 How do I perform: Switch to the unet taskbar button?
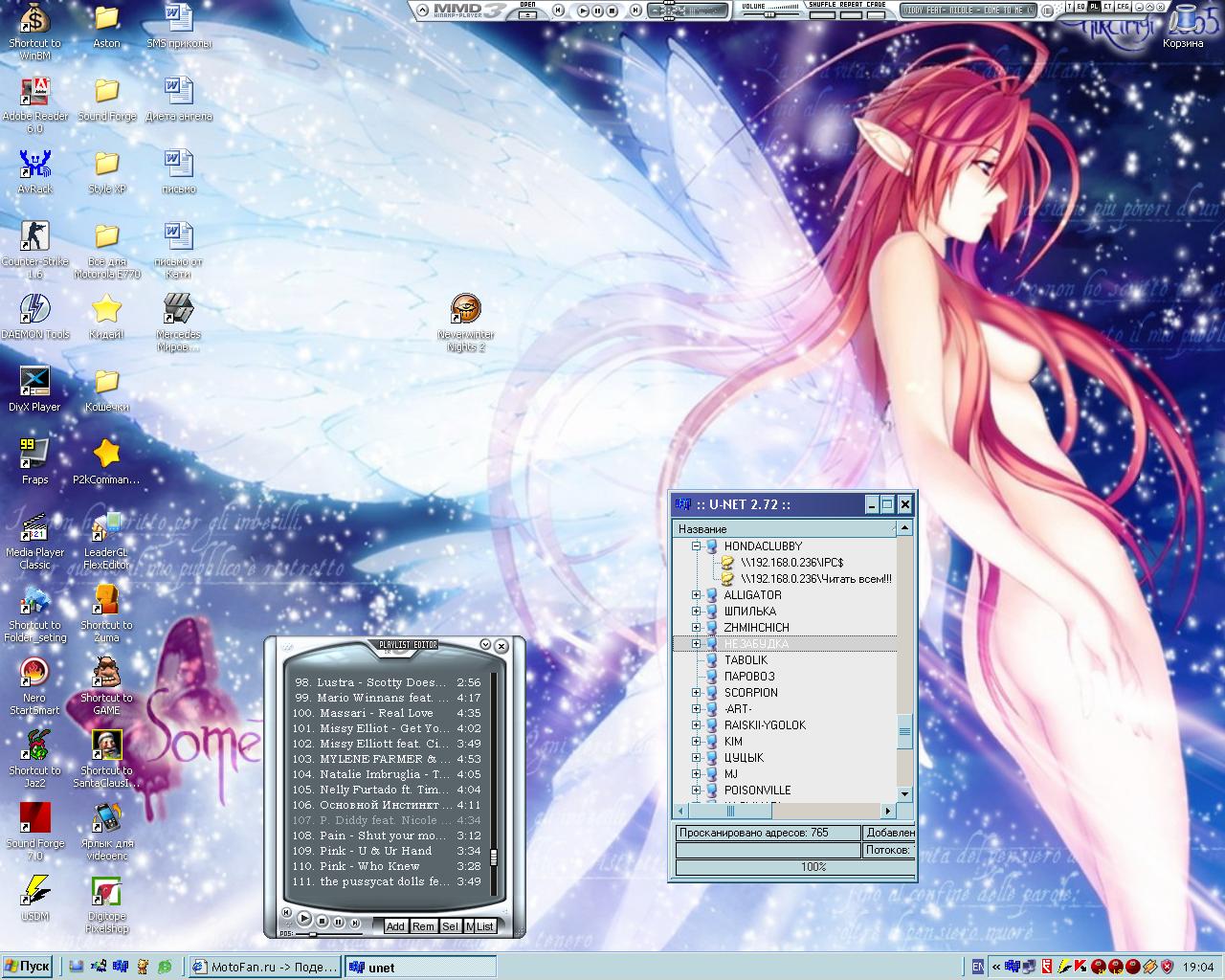[420, 967]
